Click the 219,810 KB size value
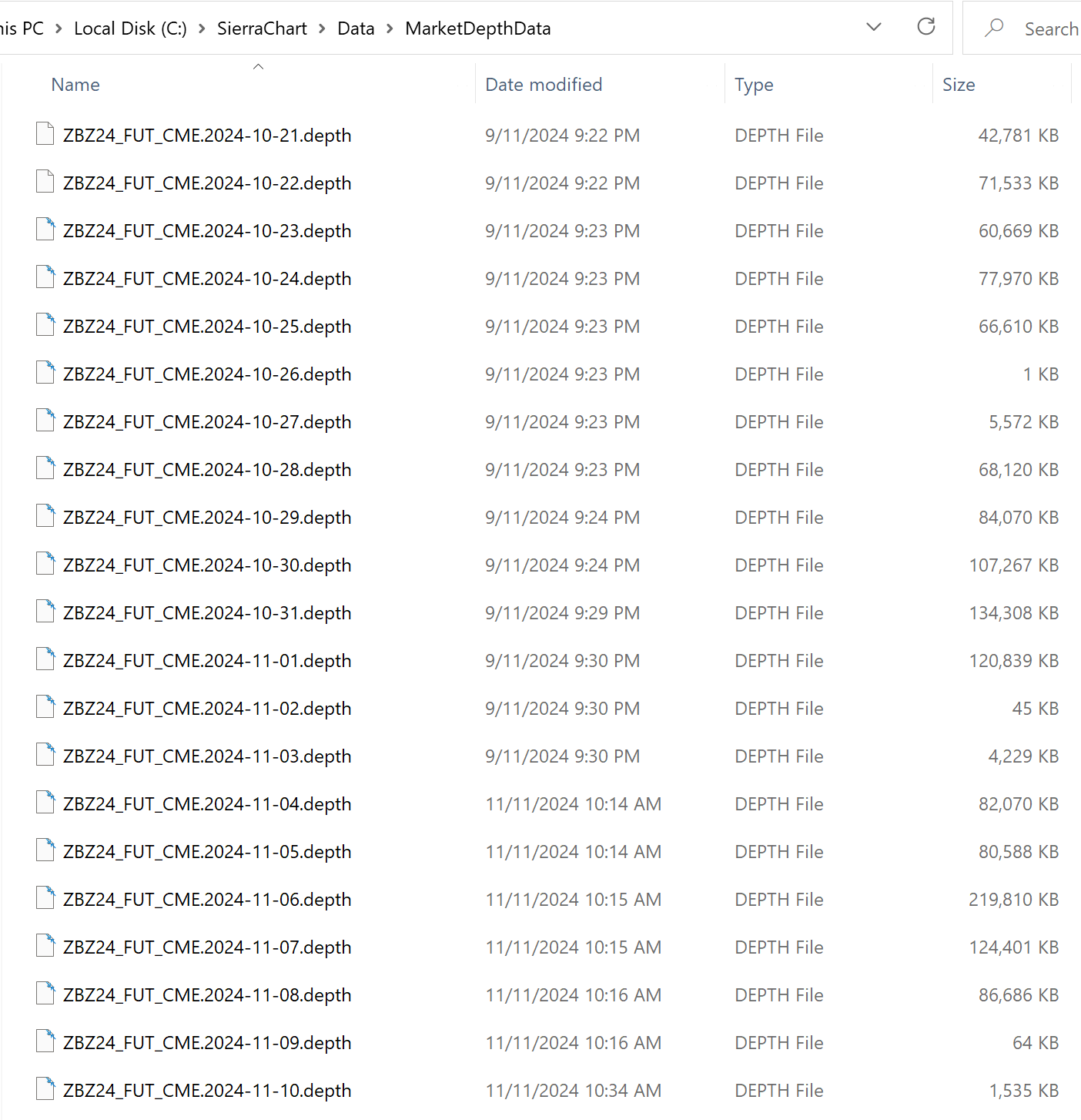 pos(1014,900)
